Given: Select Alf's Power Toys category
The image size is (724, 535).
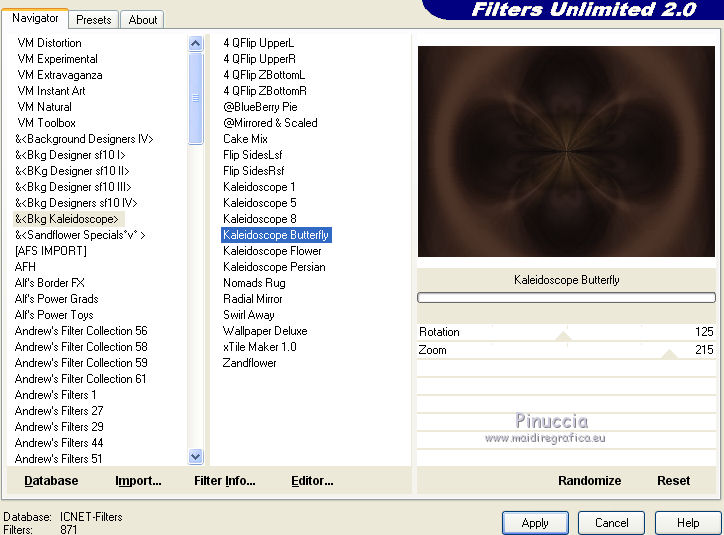Looking at the screenshot, I should click(54, 315).
